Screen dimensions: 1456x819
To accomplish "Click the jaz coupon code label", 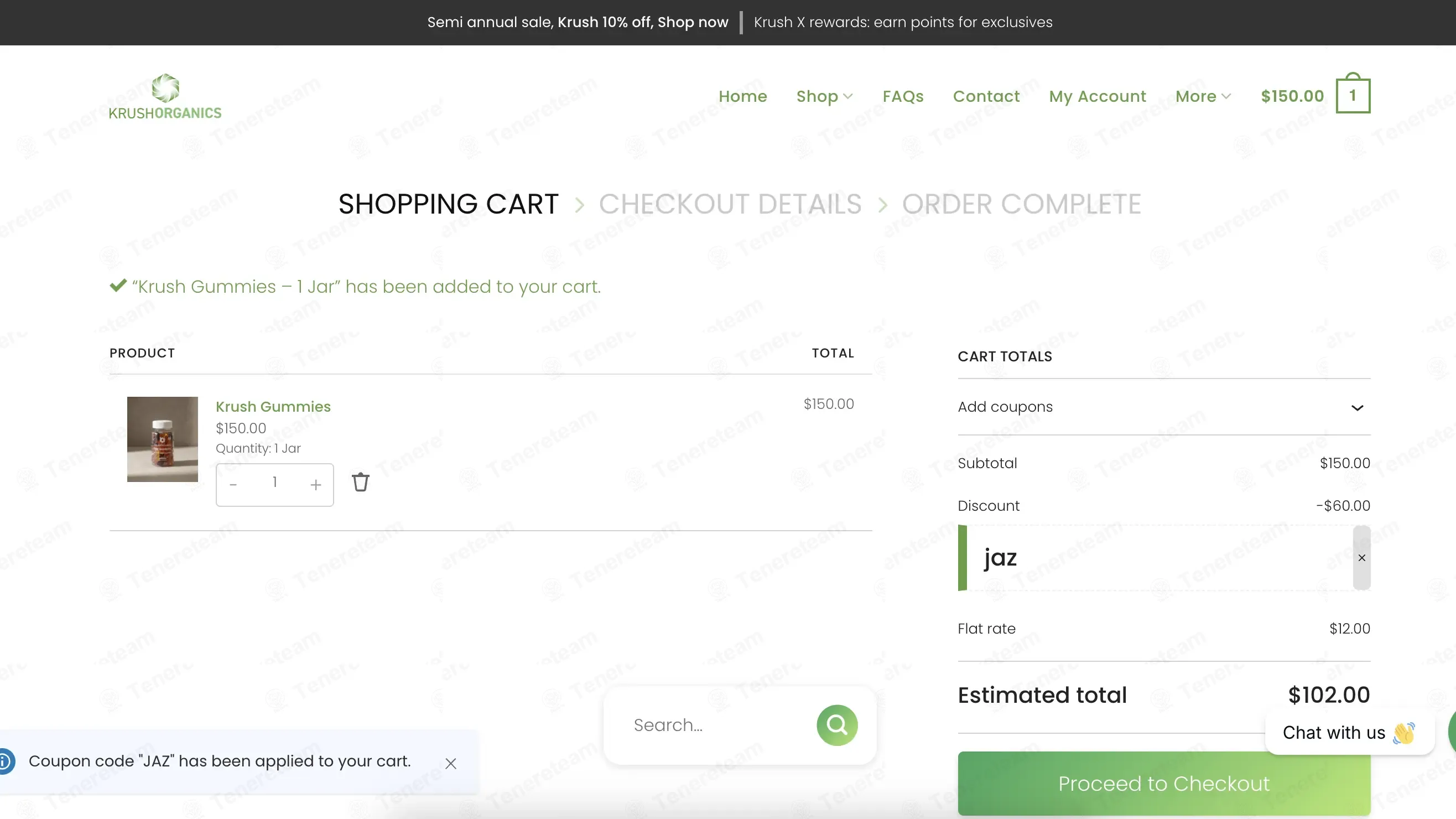I will coord(1000,557).
